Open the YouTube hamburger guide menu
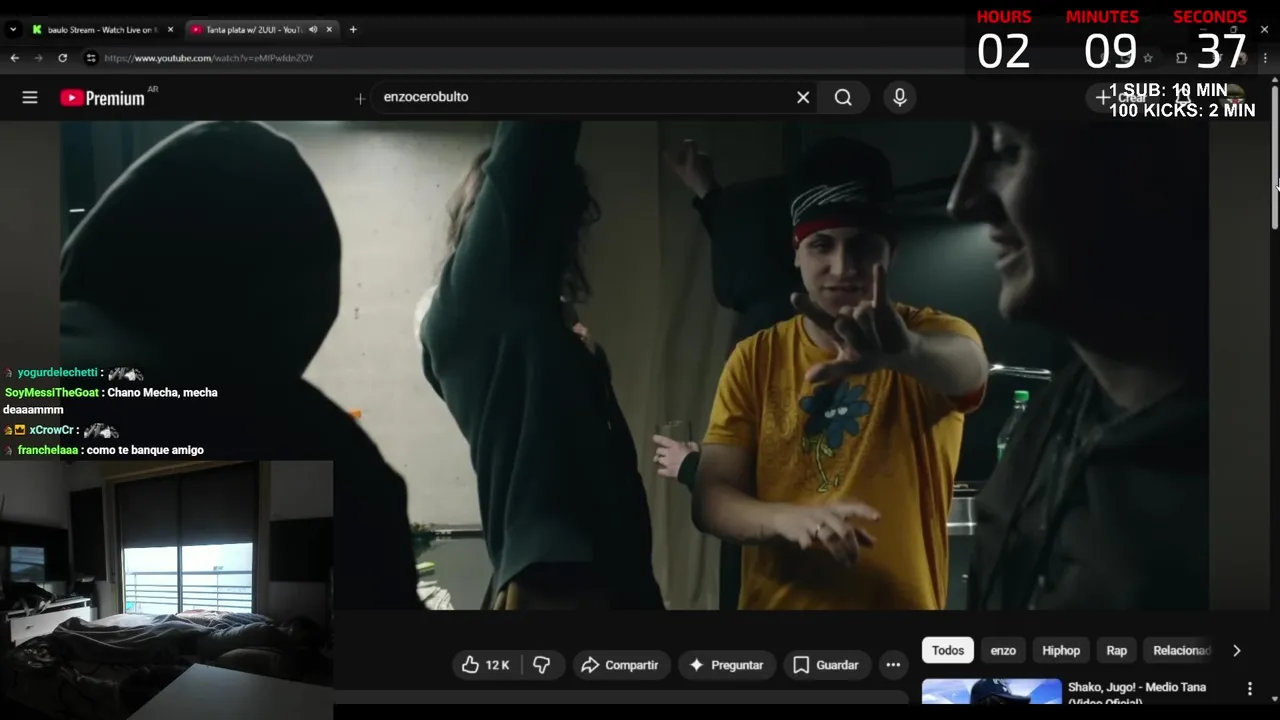Viewport: 1280px width, 720px height. (30, 97)
